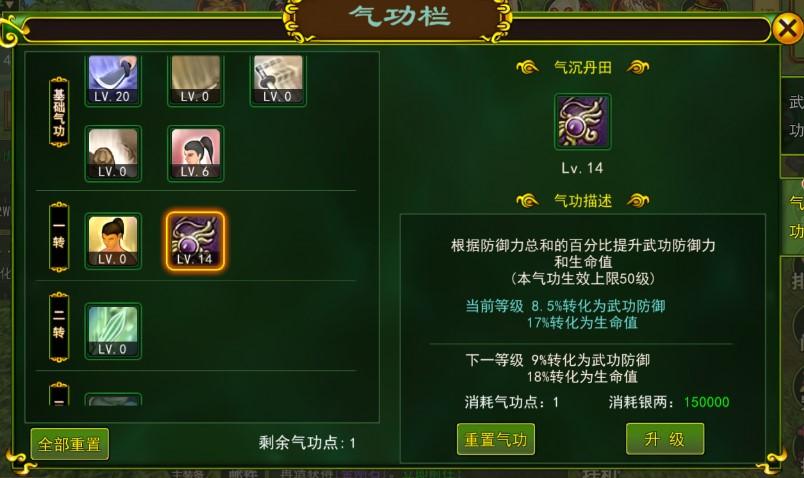Screen dimensions: 804x478
Task: Select the brown-haired figure skill icon LV. 0
Action: coord(113,153)
